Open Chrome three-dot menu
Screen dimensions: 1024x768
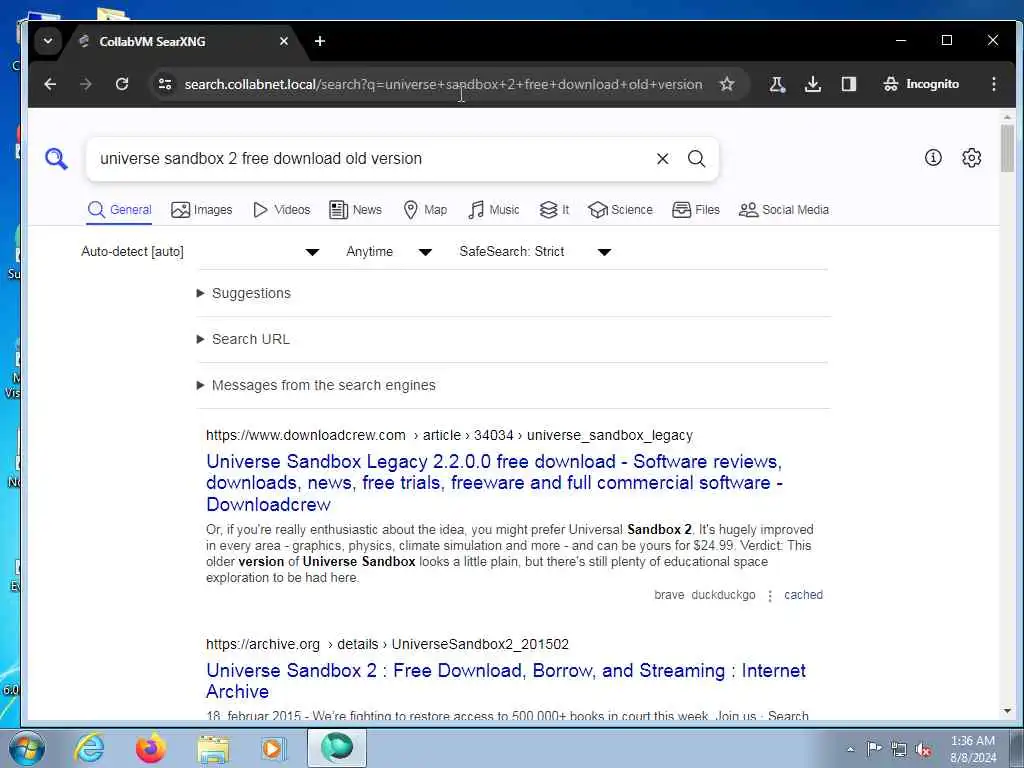(x=993, y=84)
